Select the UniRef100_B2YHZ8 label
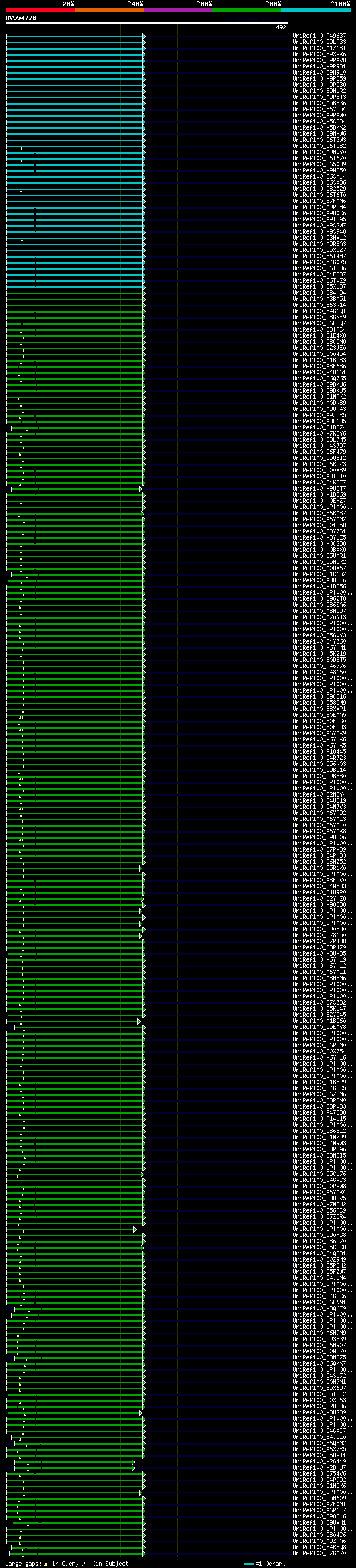This screenshot has height=1568, width=356. point(319,898)
